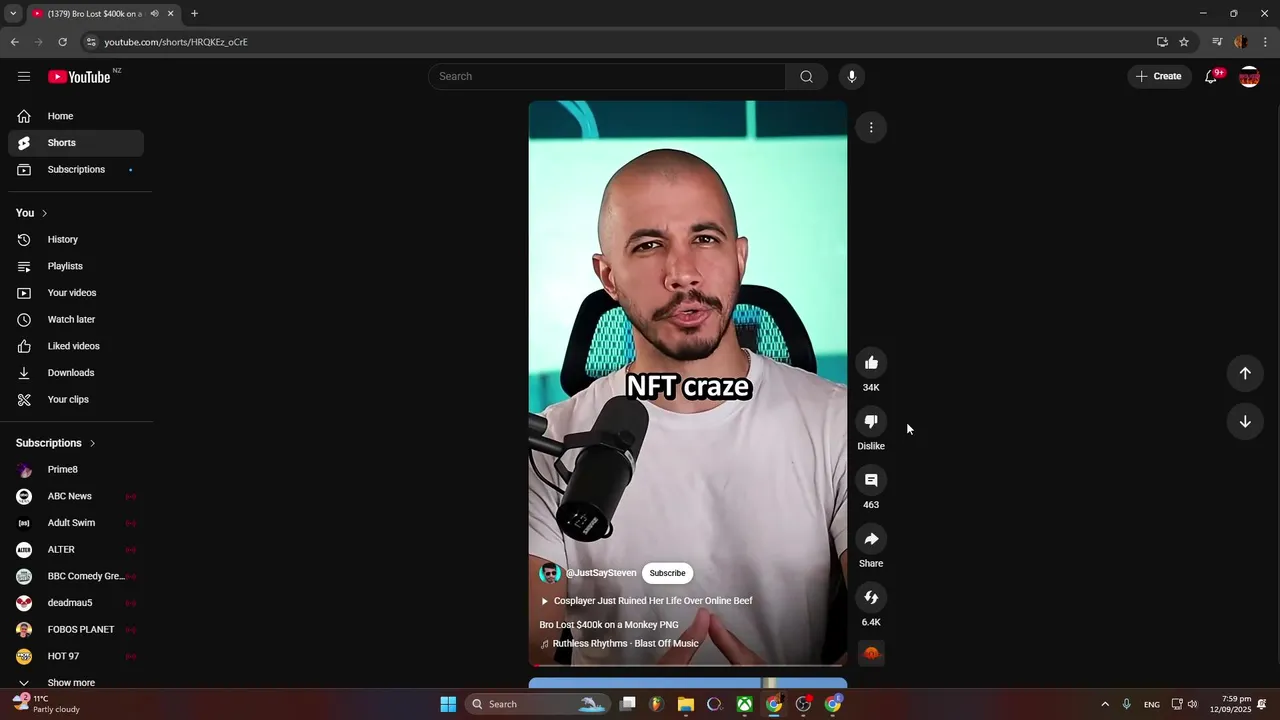
Task: Open Your videos in sidebar
Action: click(x=76, y=293)
